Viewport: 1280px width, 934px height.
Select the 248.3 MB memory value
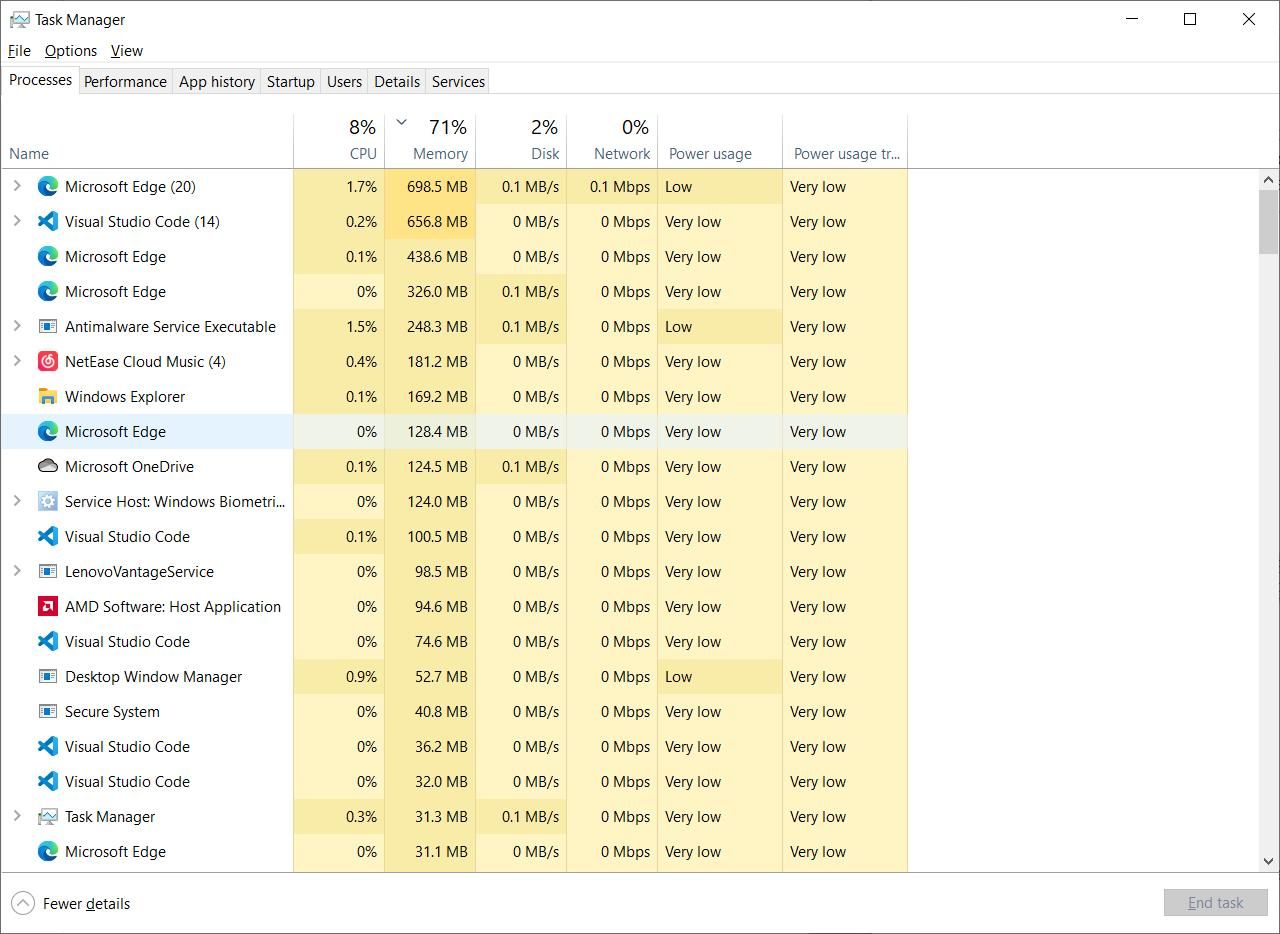coord(437,326)
